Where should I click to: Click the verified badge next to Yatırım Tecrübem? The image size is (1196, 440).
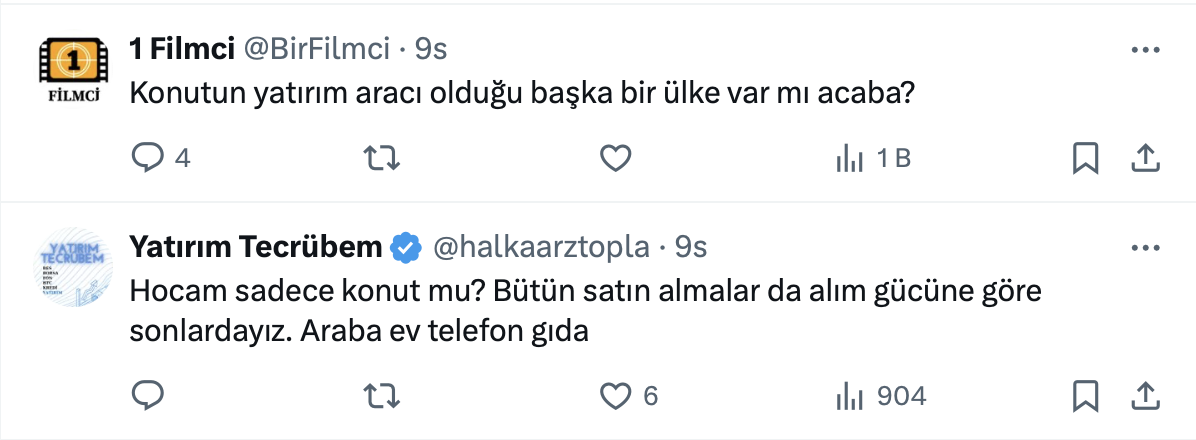tap(404, 247)
